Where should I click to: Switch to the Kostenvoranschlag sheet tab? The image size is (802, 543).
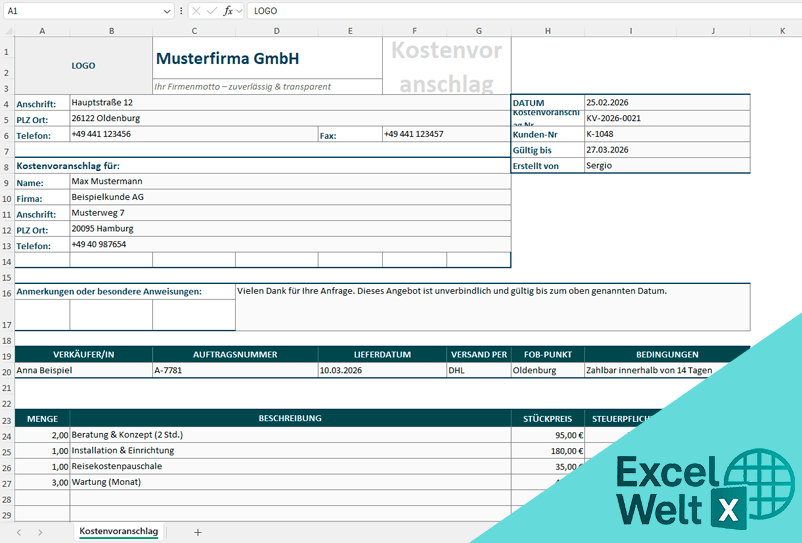click(118, 532)
